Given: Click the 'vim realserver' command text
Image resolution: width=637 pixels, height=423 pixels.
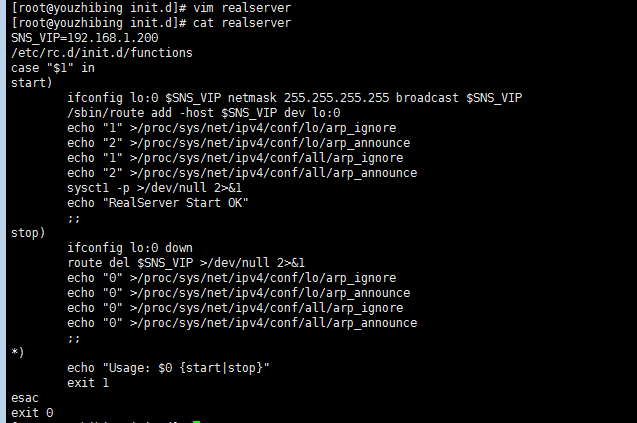Looking at the screenshot, I should pos(242,8).
